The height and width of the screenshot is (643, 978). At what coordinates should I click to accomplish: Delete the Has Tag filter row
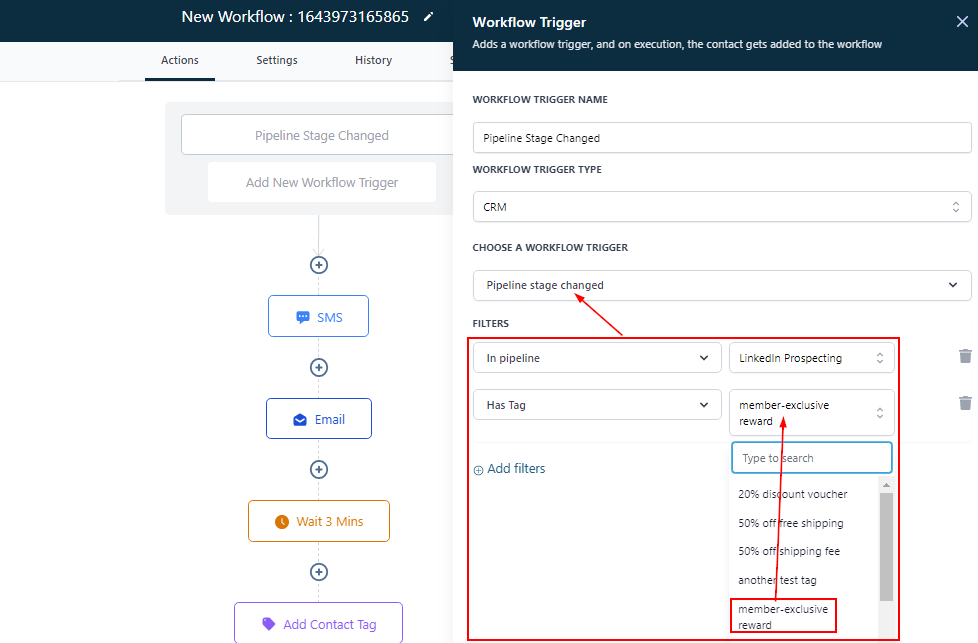pos(965,403)
